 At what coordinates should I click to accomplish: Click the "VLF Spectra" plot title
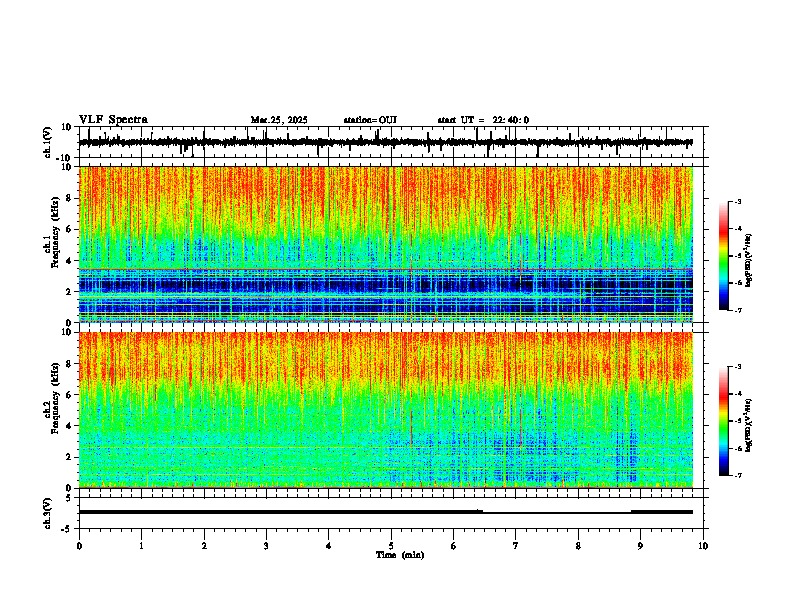click(x=113, y=119)
